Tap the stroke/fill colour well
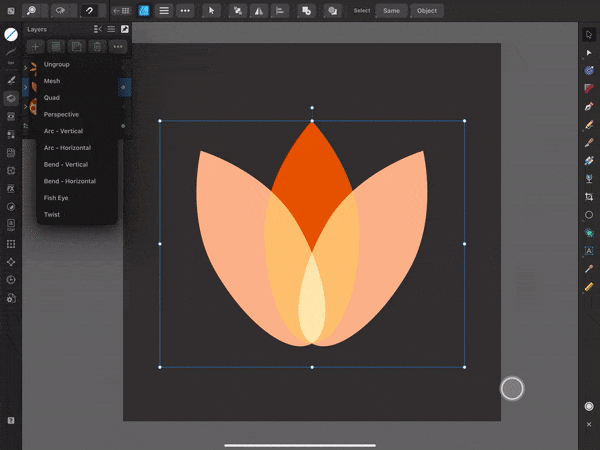Viewport: 600px width, 450px height. [11, 34]
